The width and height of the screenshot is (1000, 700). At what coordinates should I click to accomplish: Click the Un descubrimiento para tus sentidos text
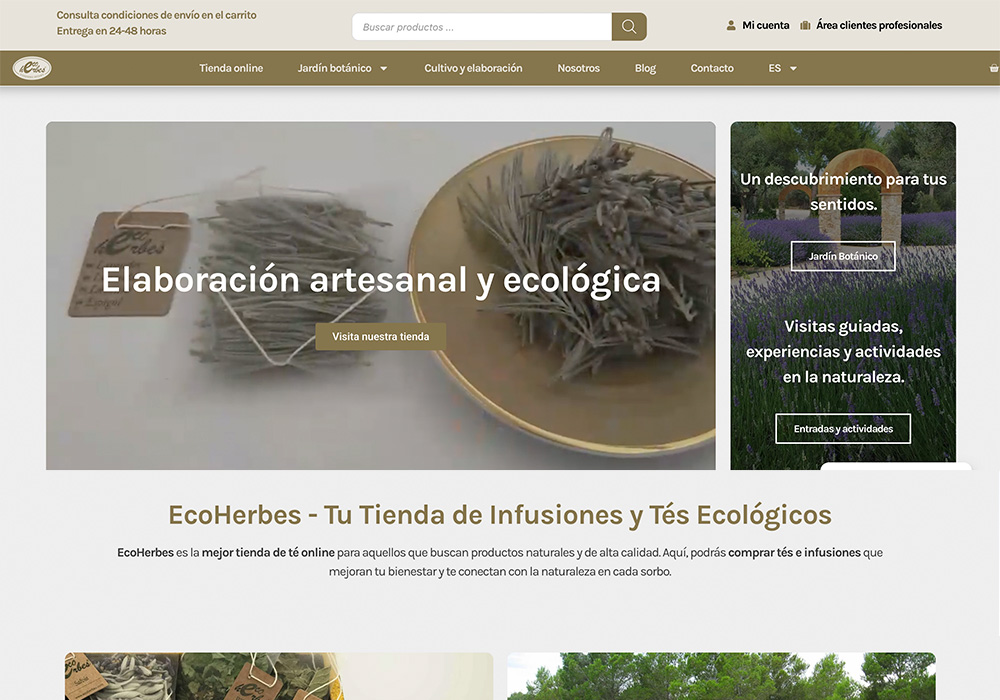coord(843,192)
